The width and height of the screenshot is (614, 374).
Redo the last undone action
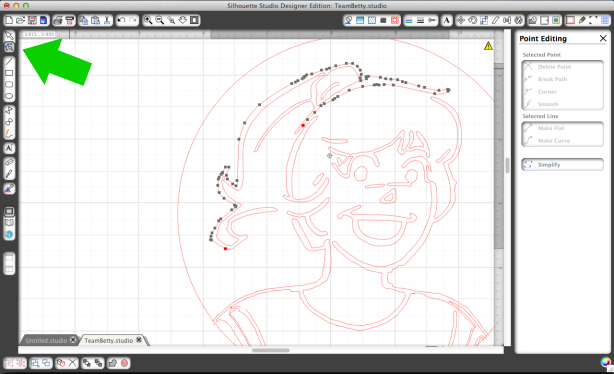tap(133, 20)
